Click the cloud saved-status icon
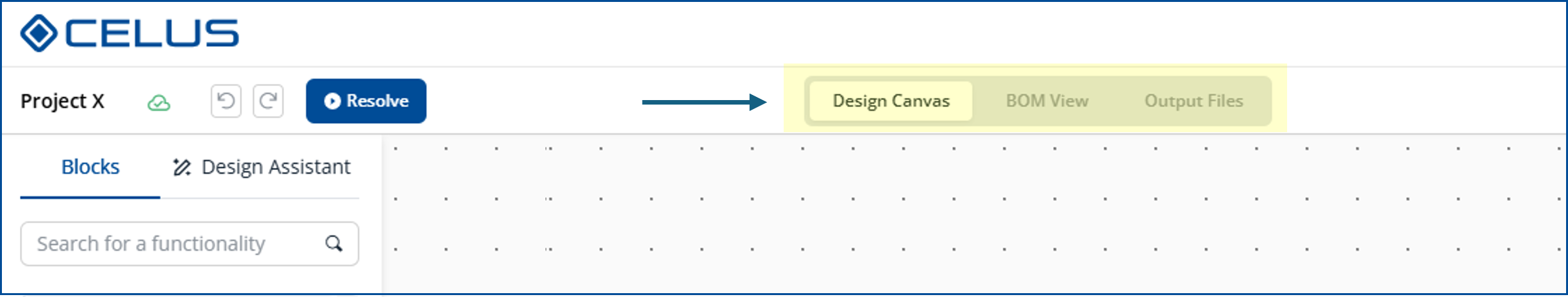Viewport: 1568px width, 297px height. click(158, 103)
